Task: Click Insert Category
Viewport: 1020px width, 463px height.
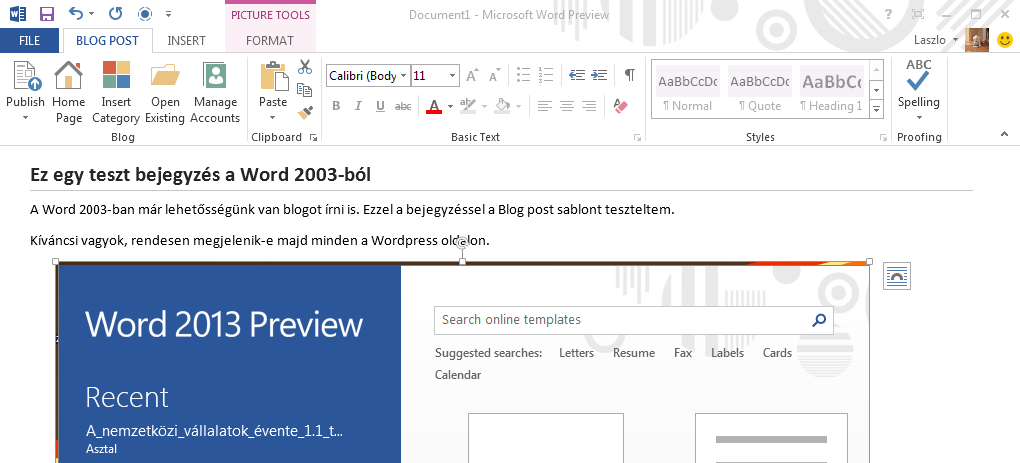Action: tap(116, 92)
